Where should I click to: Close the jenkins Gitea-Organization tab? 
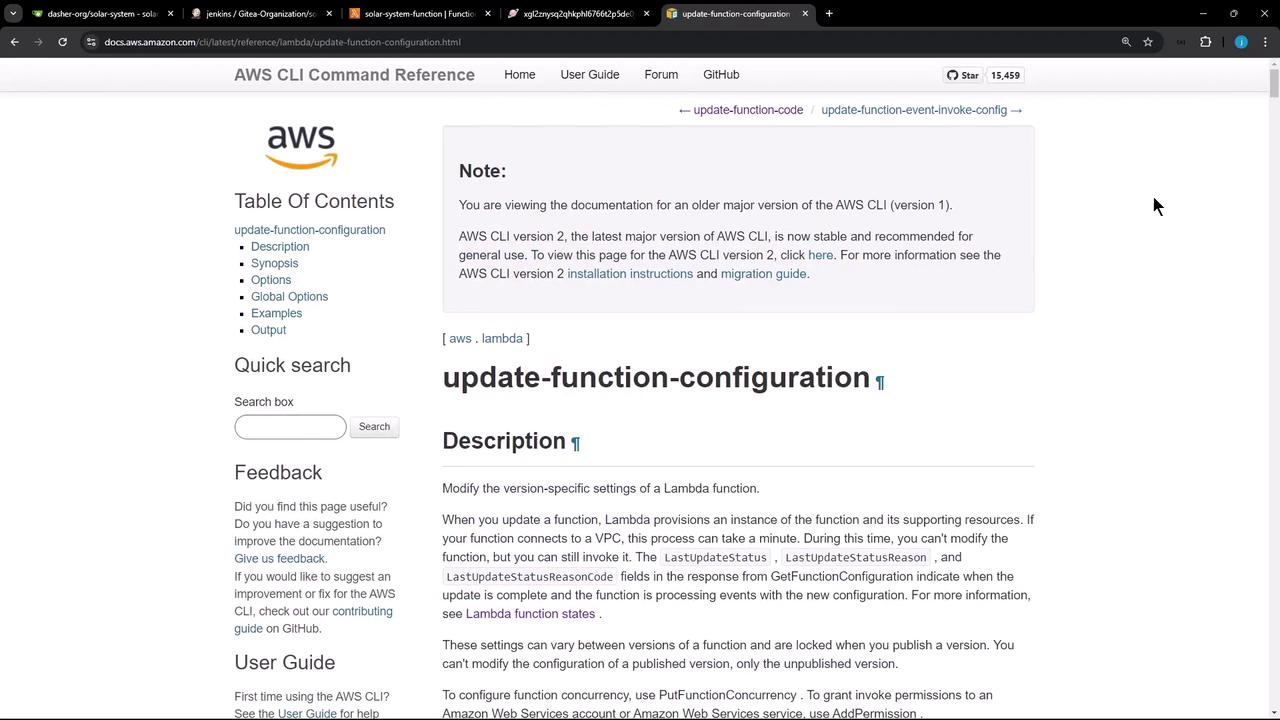point(329,14)
